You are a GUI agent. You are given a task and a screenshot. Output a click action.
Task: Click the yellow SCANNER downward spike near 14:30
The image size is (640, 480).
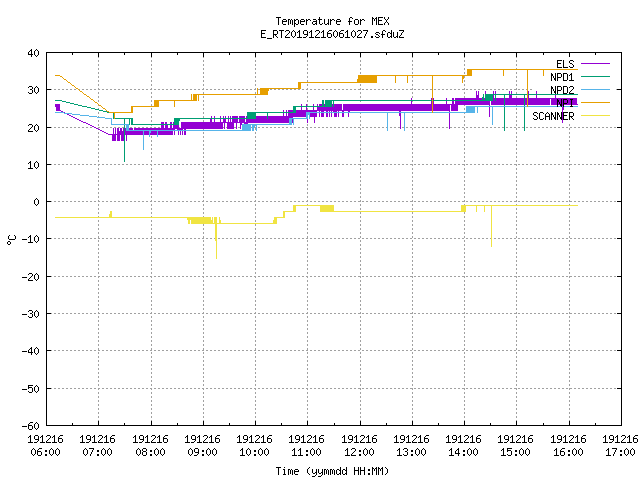491,227
